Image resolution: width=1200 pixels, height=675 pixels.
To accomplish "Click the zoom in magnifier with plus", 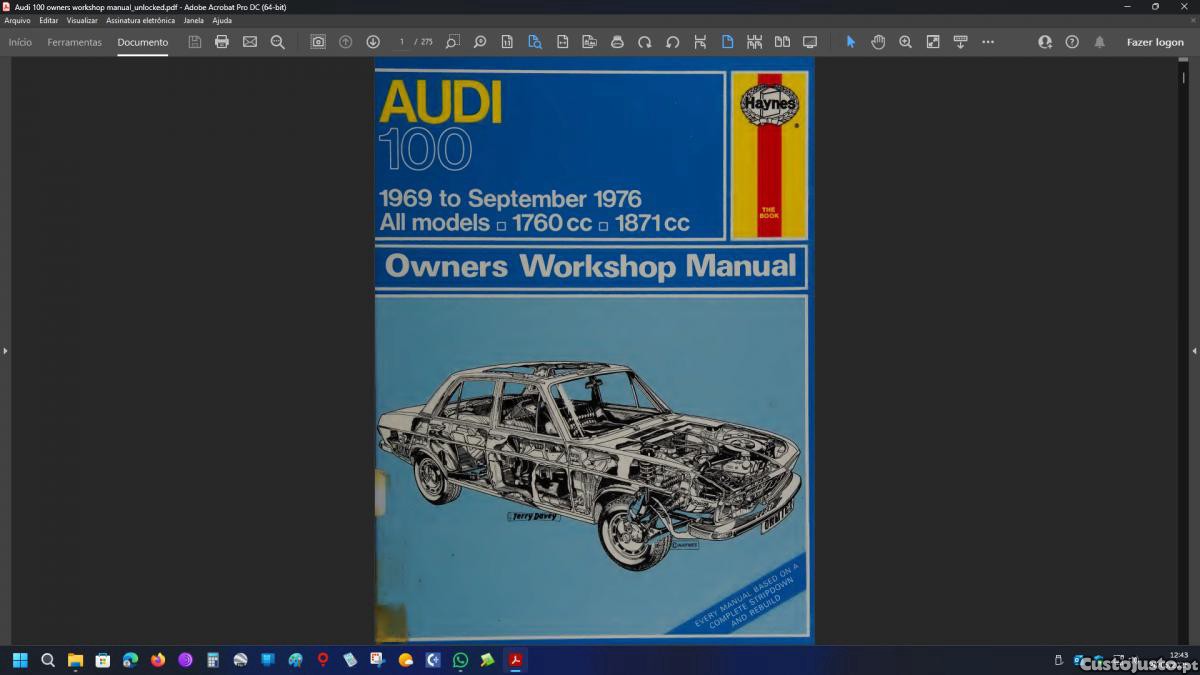I will click(905, 42).
